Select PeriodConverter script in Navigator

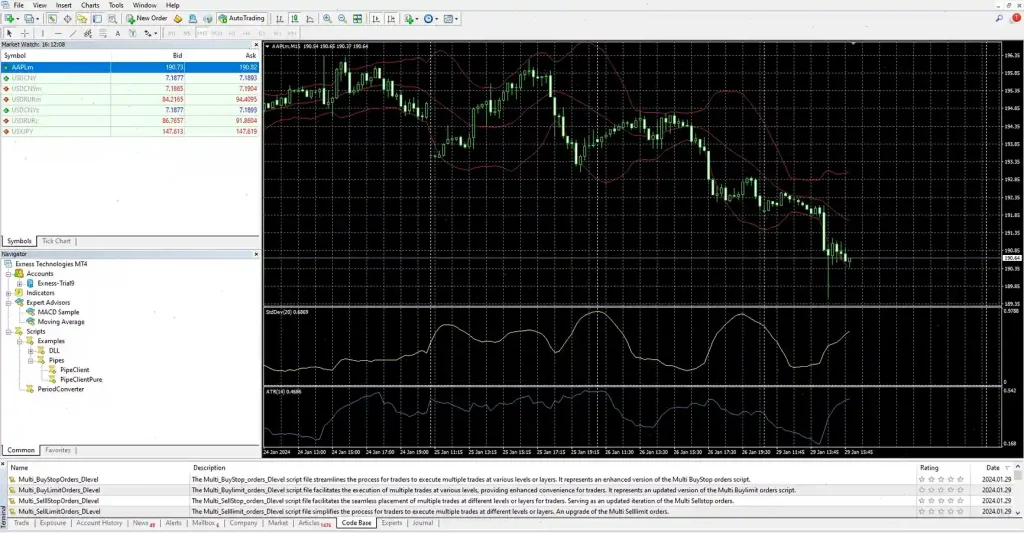(61, 389)
